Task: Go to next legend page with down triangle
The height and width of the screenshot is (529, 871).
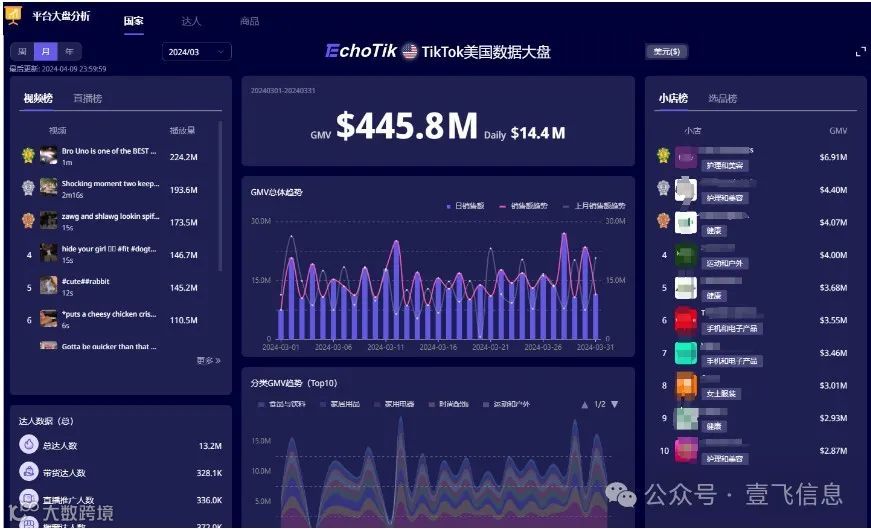Action: (x=614, y=405)
